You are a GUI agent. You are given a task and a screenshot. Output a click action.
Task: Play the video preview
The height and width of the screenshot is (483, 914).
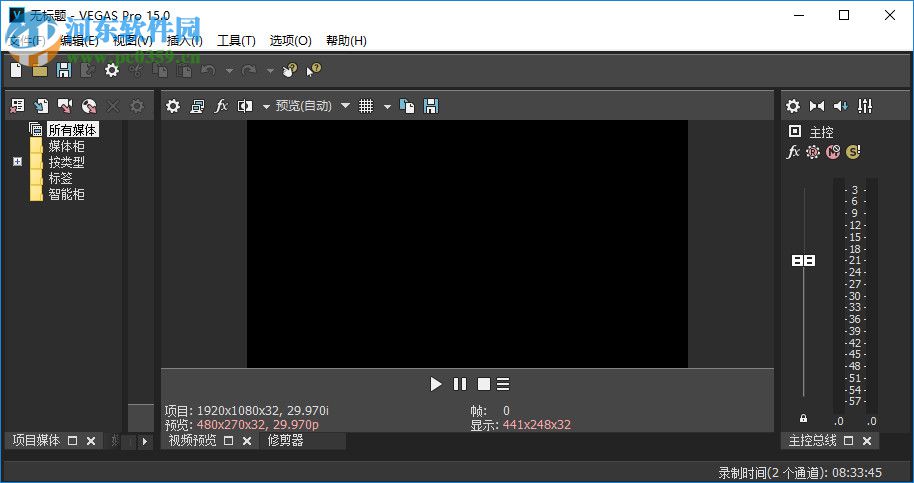[435, 384]
